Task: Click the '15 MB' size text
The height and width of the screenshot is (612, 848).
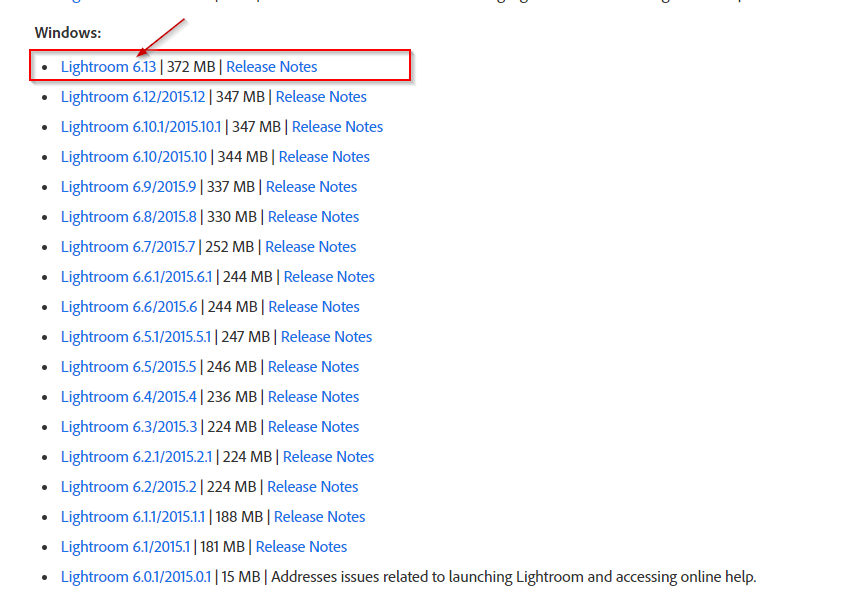Action: pyautogui.click(x=241, y=577)
